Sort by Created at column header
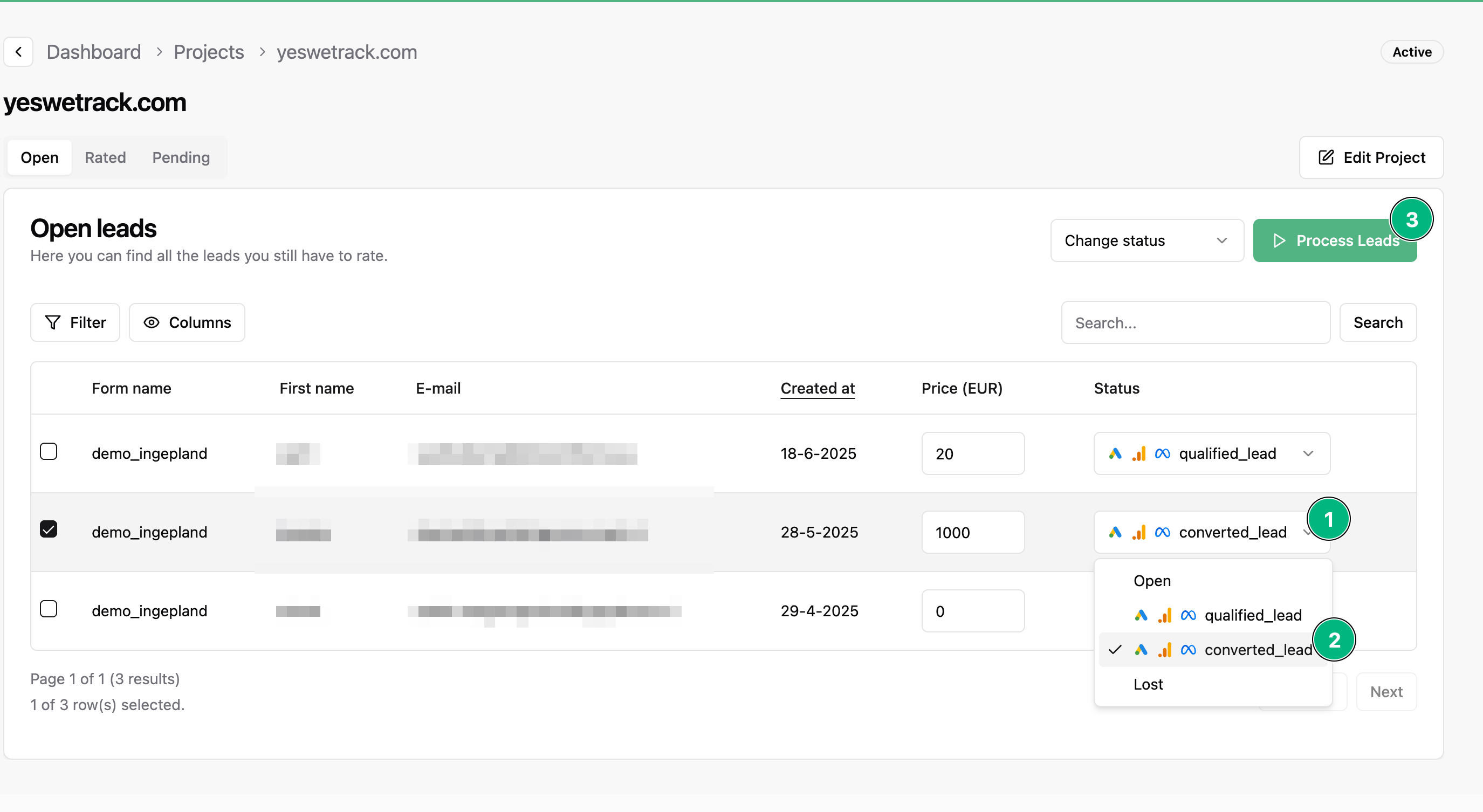This screenshot has width=1483, height=812. pyautogui.click(x=818, y=388)
